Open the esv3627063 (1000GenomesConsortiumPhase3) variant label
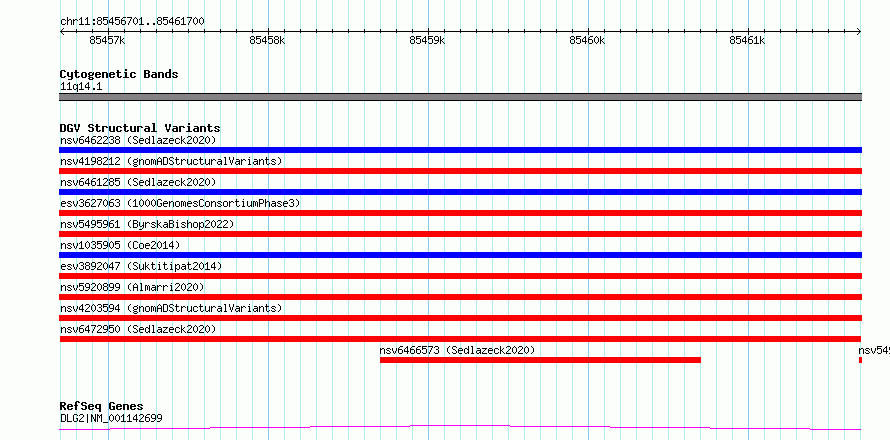This screenshot has width=890, height=440. click(180, 203)
